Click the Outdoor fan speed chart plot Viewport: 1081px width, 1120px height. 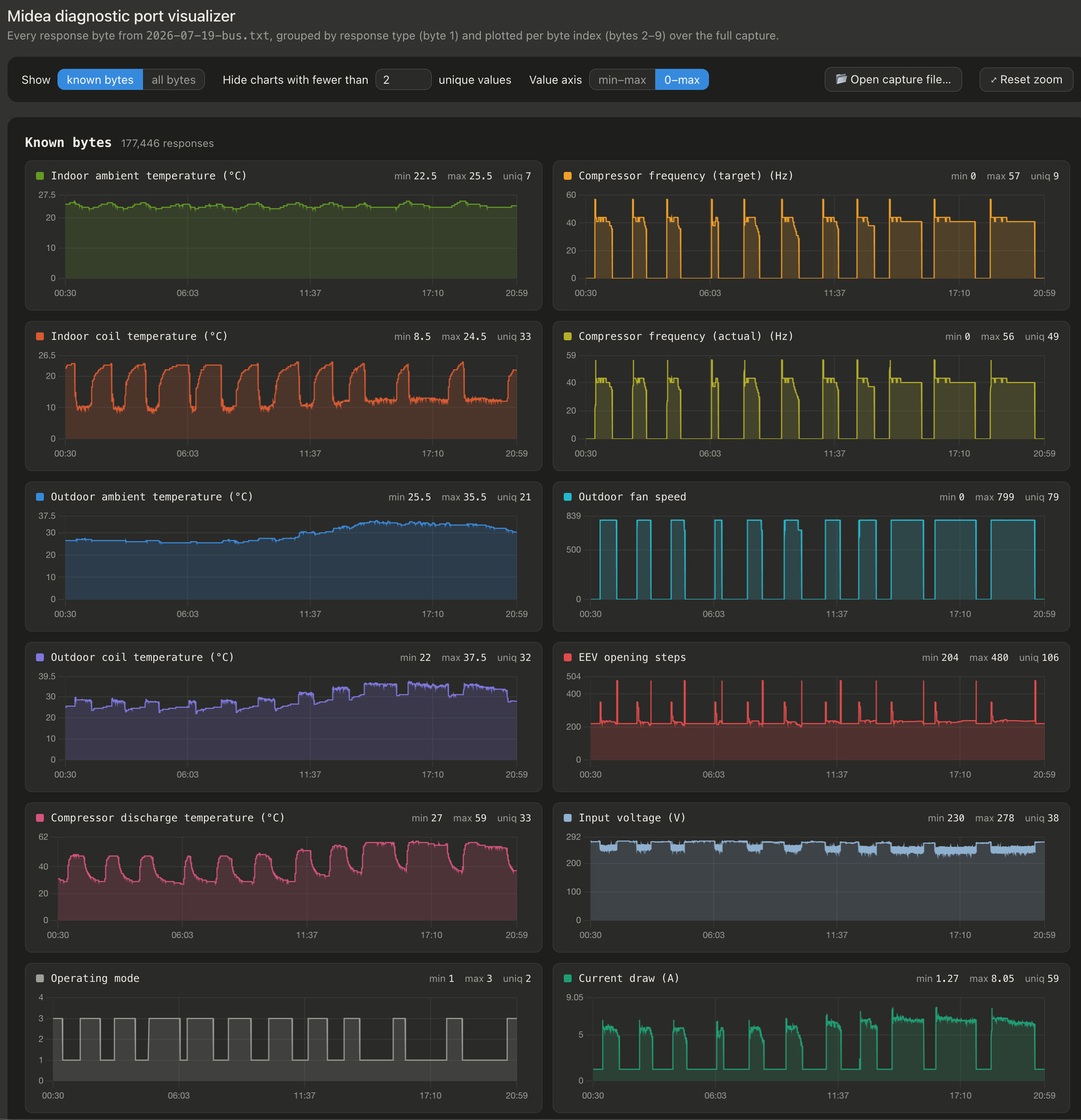818,558
